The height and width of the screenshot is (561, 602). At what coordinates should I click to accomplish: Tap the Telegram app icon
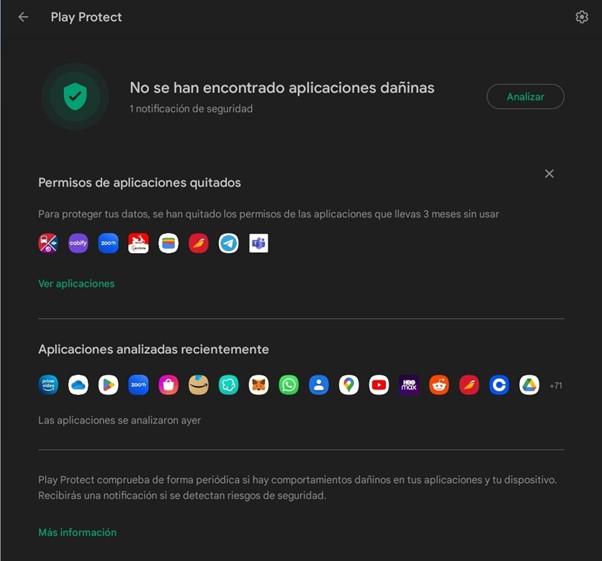[228, 243]
